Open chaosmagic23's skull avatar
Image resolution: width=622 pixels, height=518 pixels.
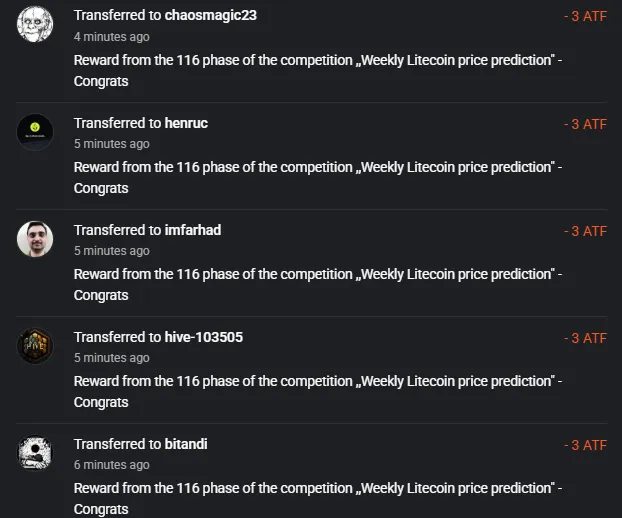click(35, 24)
